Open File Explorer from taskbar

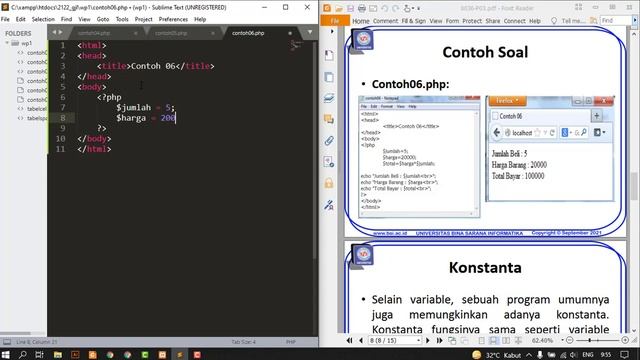[58, 354]
